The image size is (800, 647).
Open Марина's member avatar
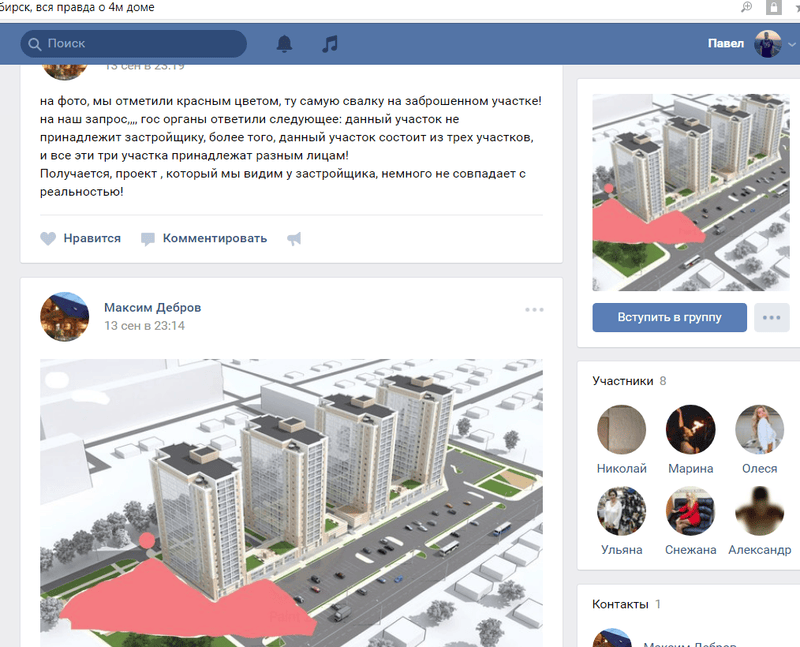point(690,430)
